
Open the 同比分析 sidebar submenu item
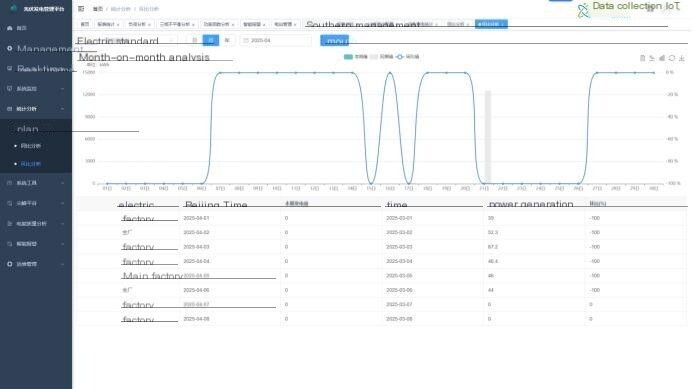point(31,146)
